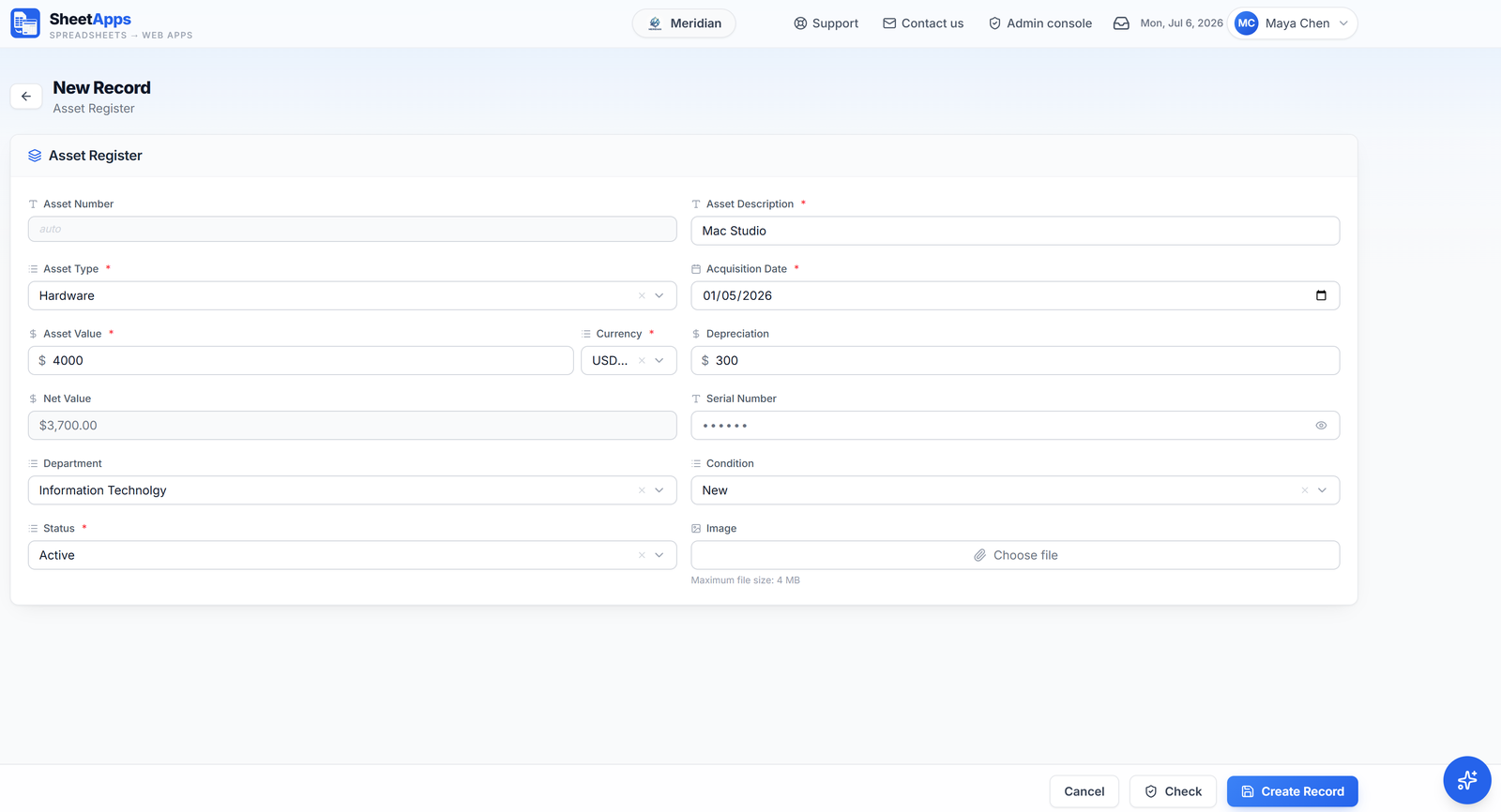Image resolution: width=1501 pixels, height=812 pixels.
Task: Click the 'Maximum file size: 4 MB' text
Action: [x=746, y=580]
